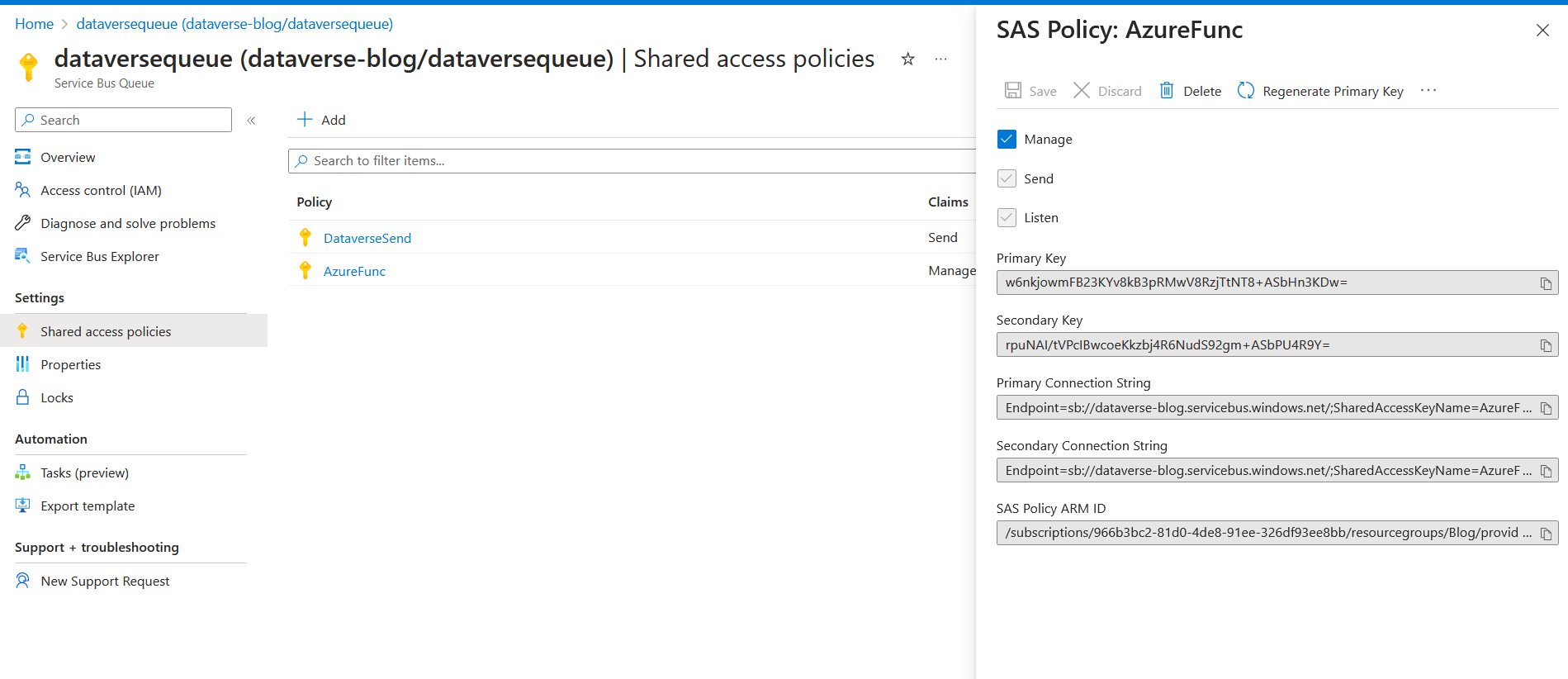Click the Add plus icon
This screenshot has width=1568, height=679.
(x=305, y=119)
